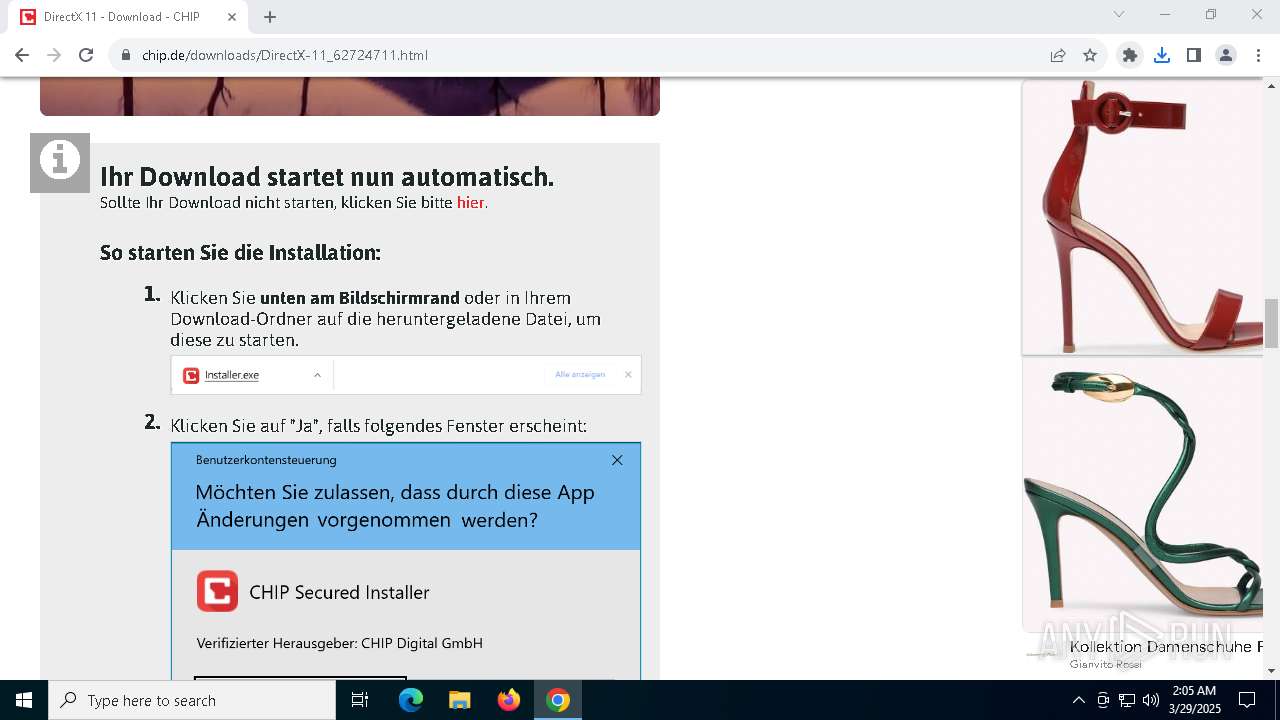Open File Explorer from taskbar
Viewport: 1280px width, 720px height.
click(459, 700)
